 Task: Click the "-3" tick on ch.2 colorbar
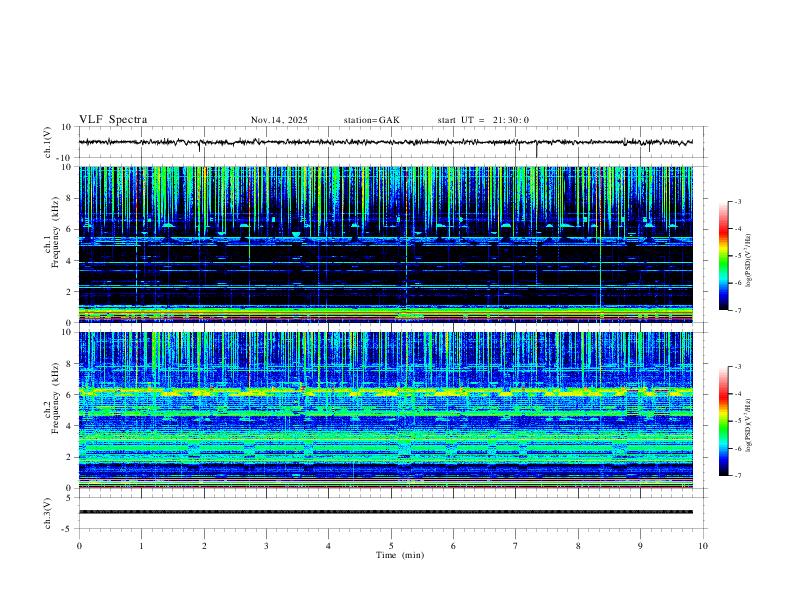coord(738,367)
